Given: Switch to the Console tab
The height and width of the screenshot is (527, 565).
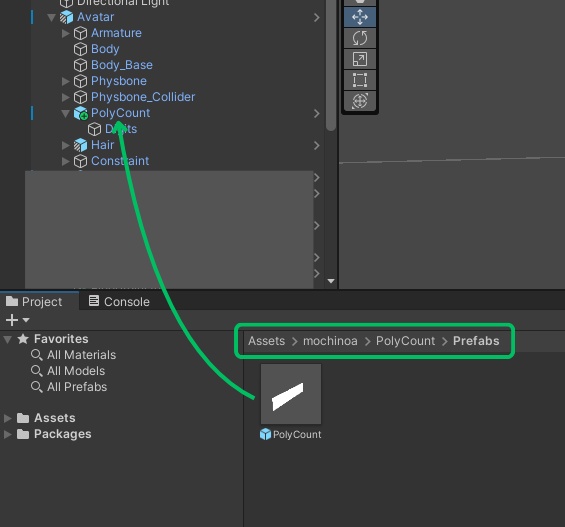Looking at the screenshot, I should (119, 302).
